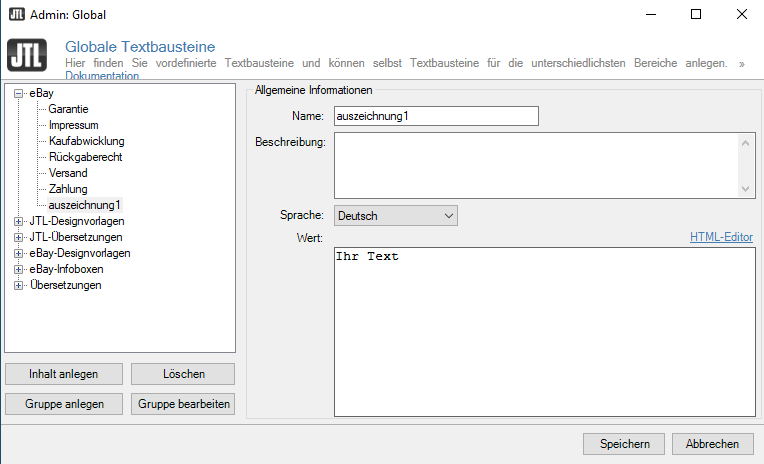Viewport: 764px width, 464px height.
Task: Expand the JTL-Designvorlagen group
Action: 19,222
